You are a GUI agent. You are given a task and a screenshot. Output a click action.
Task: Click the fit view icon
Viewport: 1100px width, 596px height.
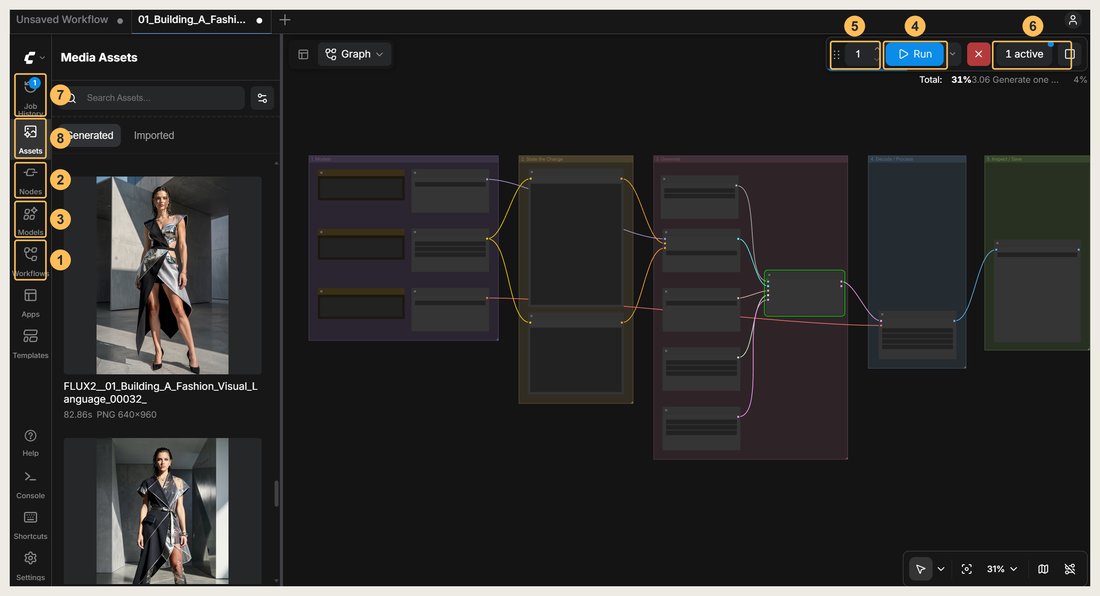tap(967, 569)
